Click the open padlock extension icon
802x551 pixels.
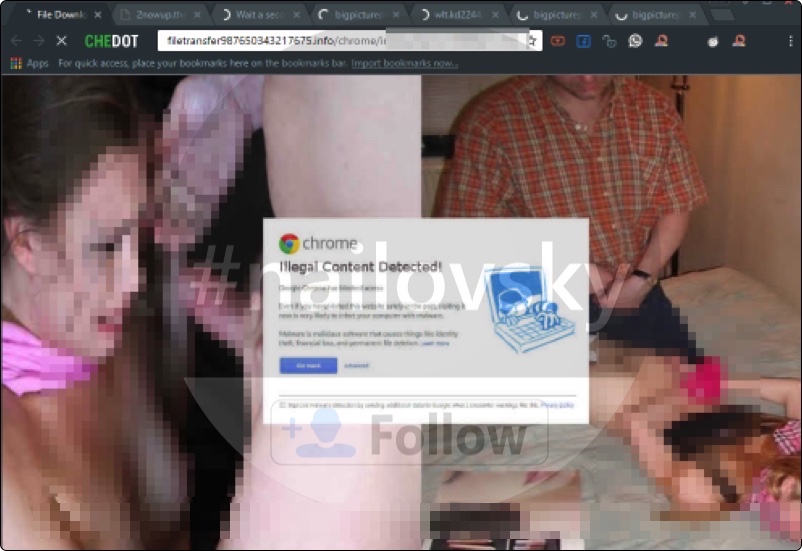(609, 41)
